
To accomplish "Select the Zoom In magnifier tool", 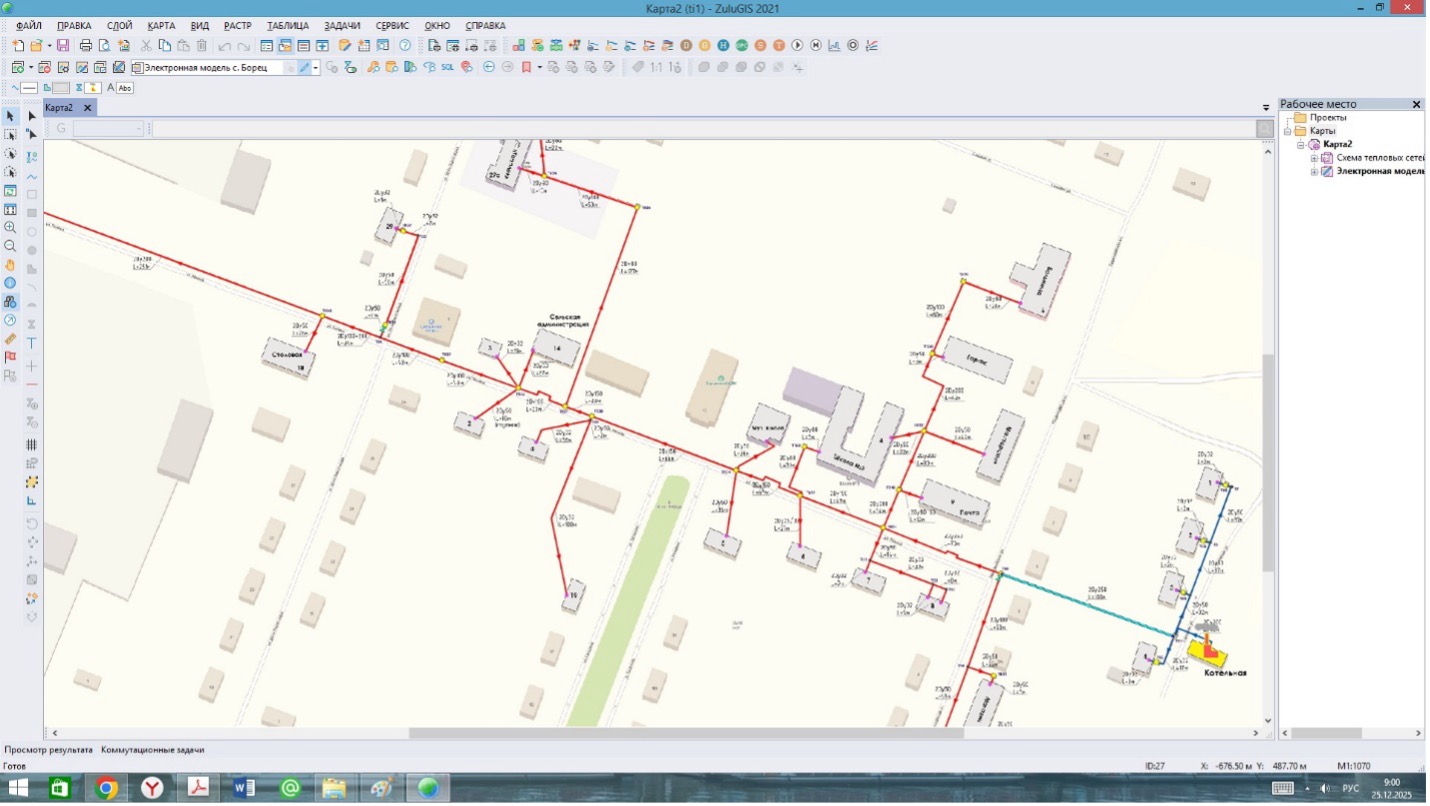I will (x=10, y=228).
